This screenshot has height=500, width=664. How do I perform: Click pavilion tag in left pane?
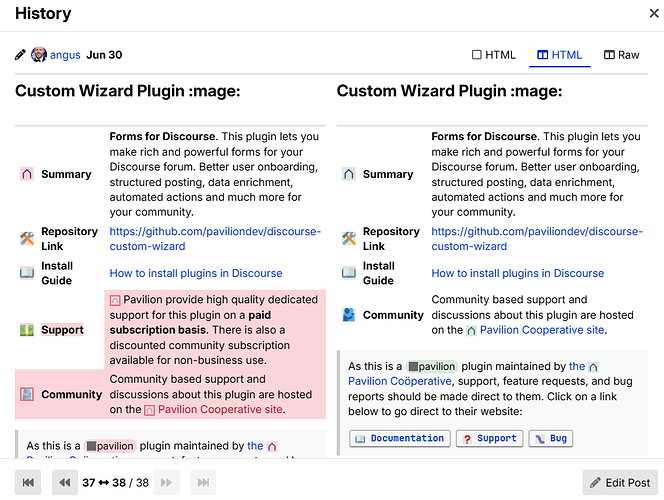point(110,446)
